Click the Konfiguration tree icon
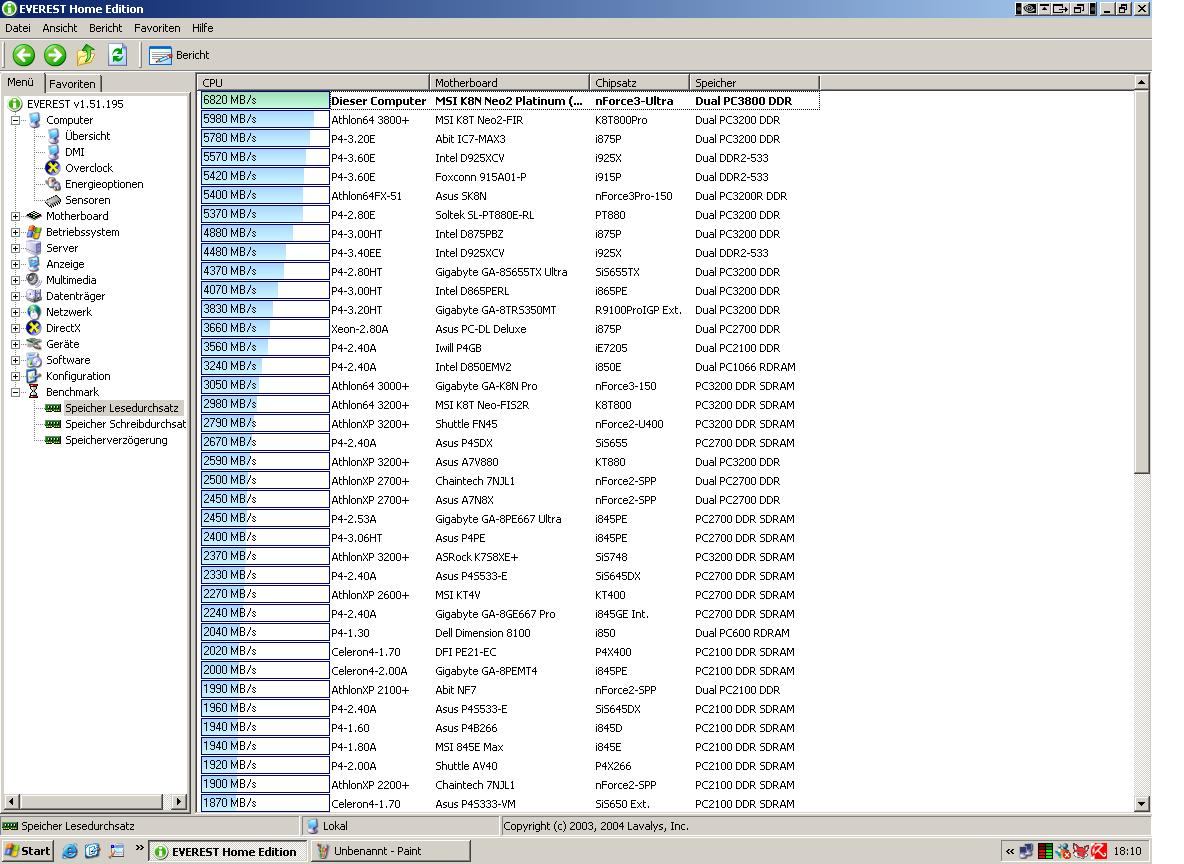The height and width of the screenshot is (864, 1184). (x=34, y=376)
